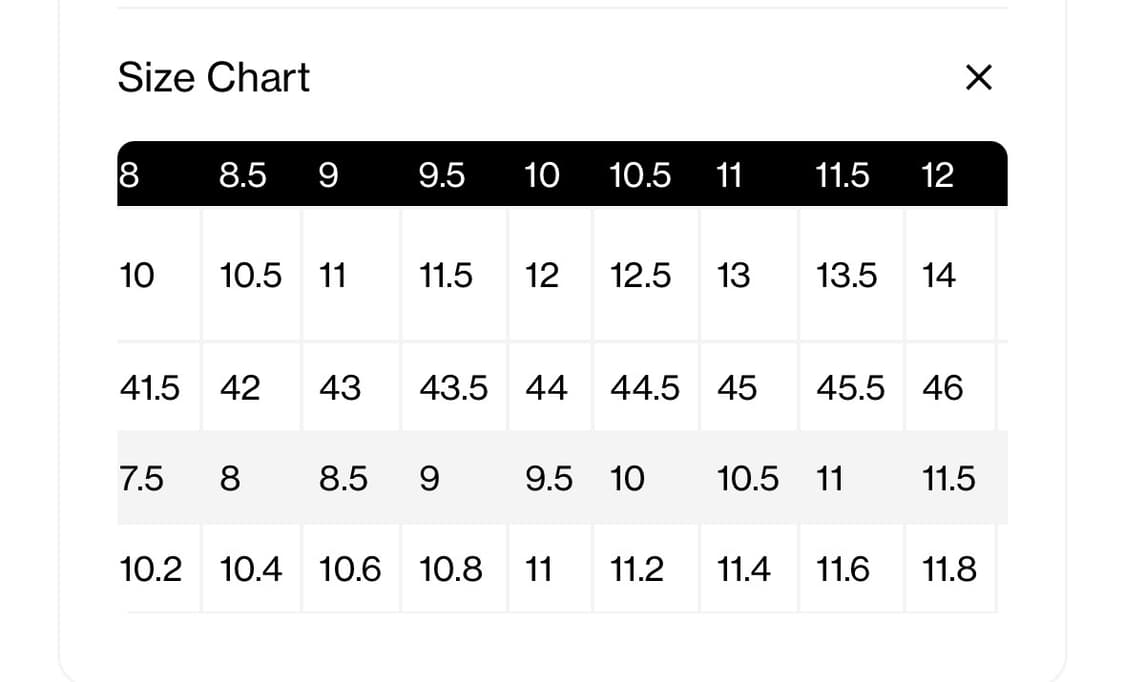Screen dimensions: 1125x682
Task: Click 9.5 in the black header row
Action: (x=441, y=176)
